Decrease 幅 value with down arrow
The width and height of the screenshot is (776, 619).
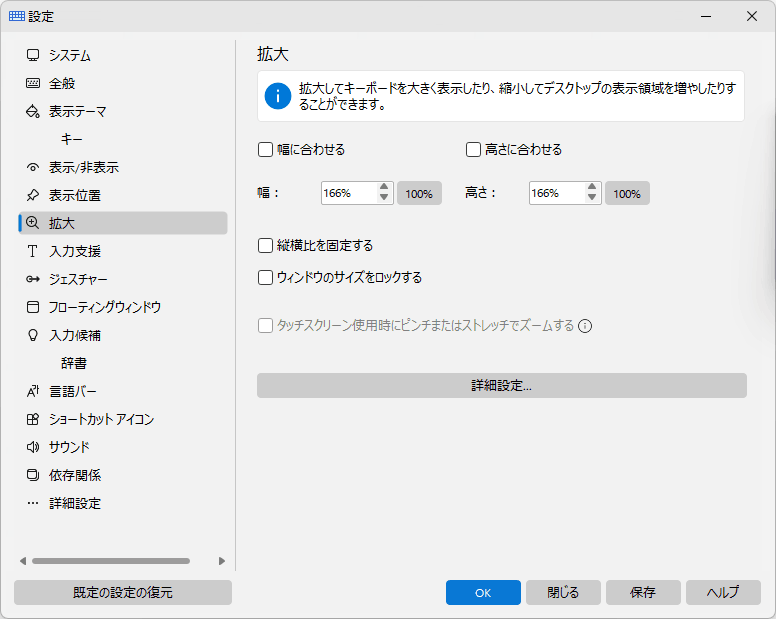click(384, 198)
